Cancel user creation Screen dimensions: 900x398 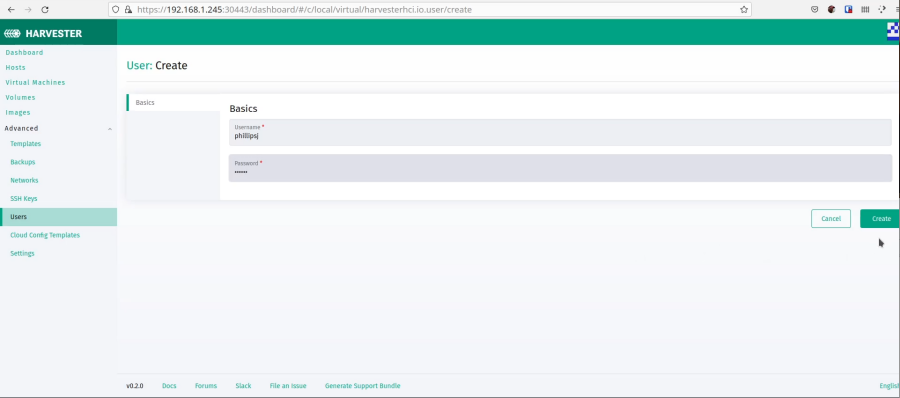click(x=831, y=218)
